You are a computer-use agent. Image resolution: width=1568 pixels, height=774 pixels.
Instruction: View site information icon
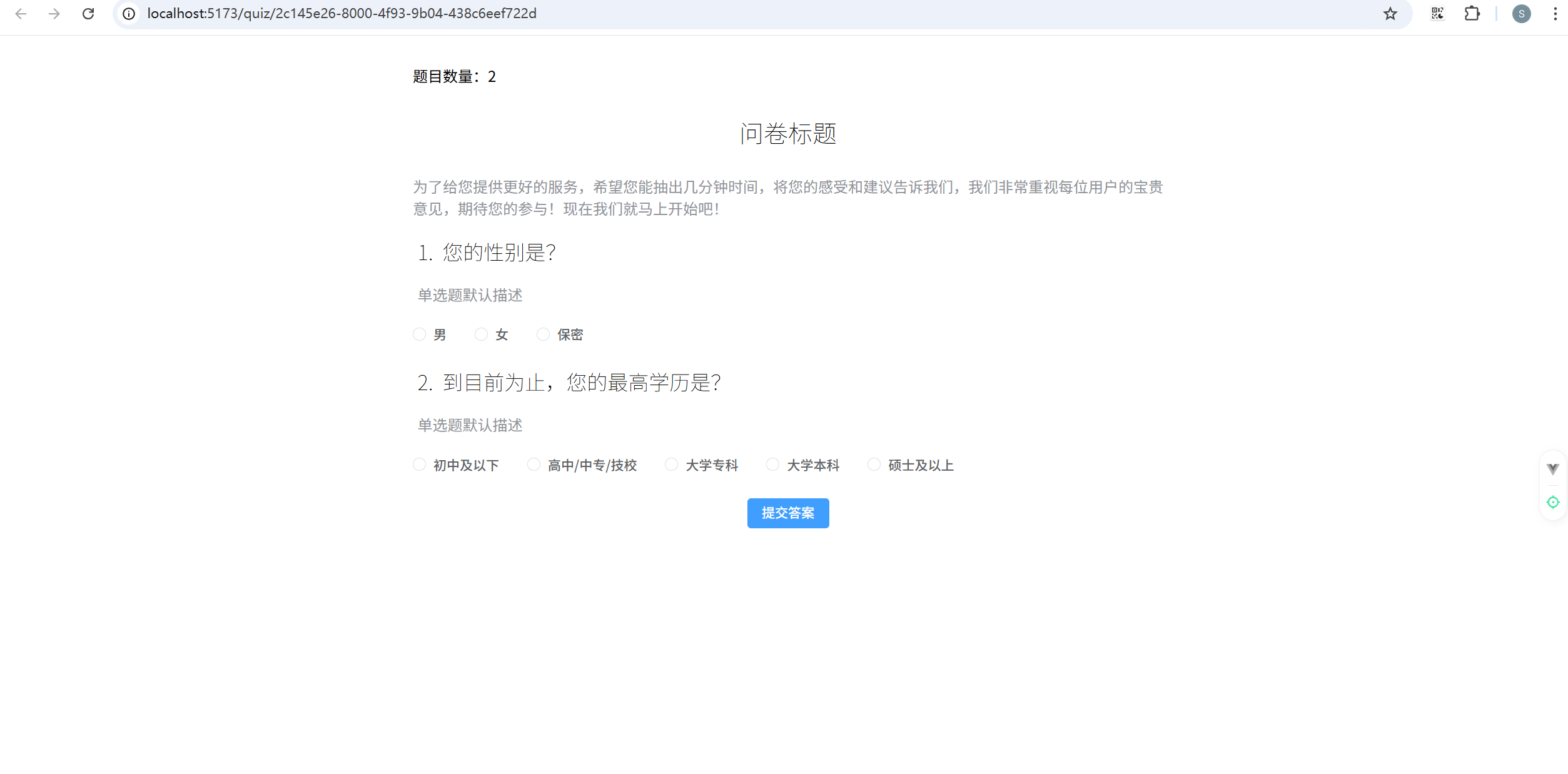pyautogui.click(x=129, y=14)
